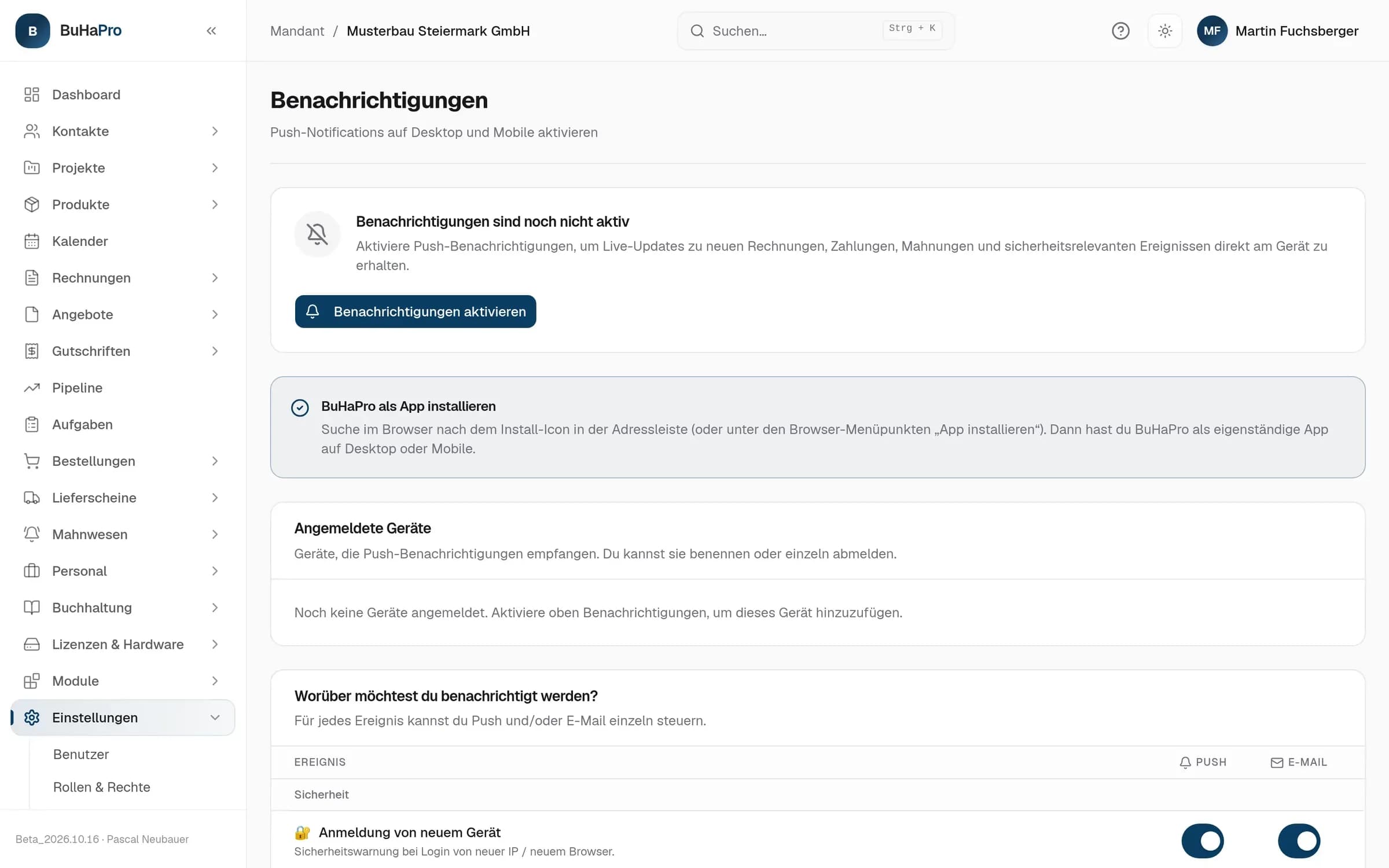Image resolution: width=1389 pixels, height=868 pixels.
Task: Switch theme with the sun icon
Action: pos(1165,31)
